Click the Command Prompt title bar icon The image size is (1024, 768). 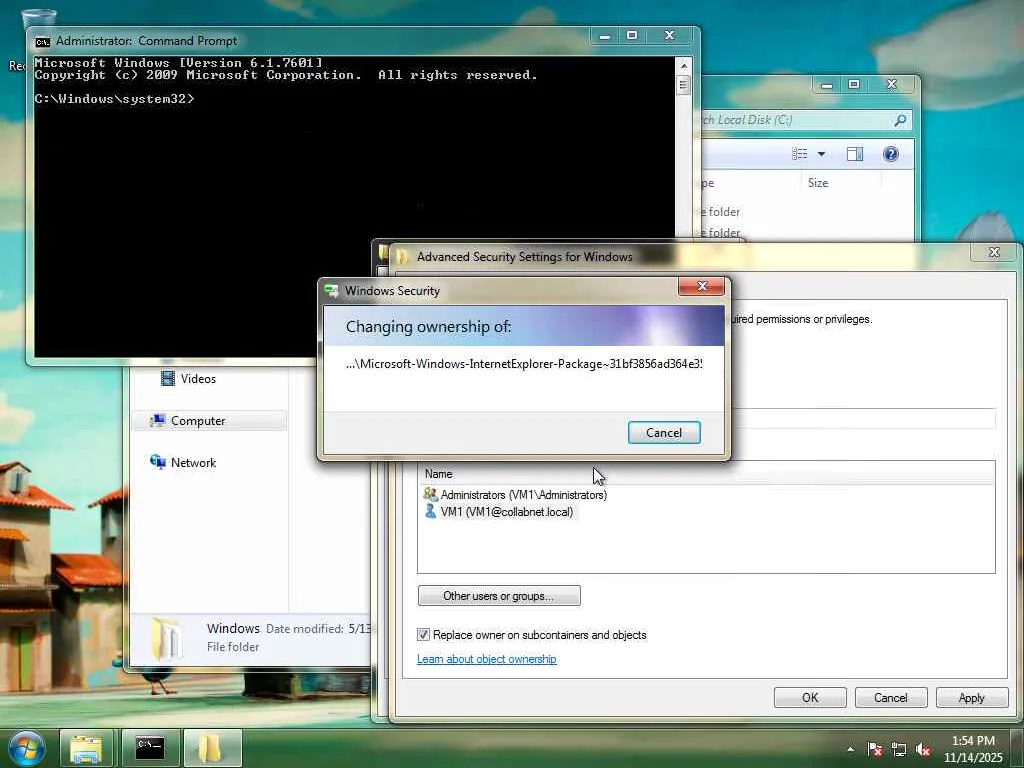pyautogui.click(x=42, y=41)
